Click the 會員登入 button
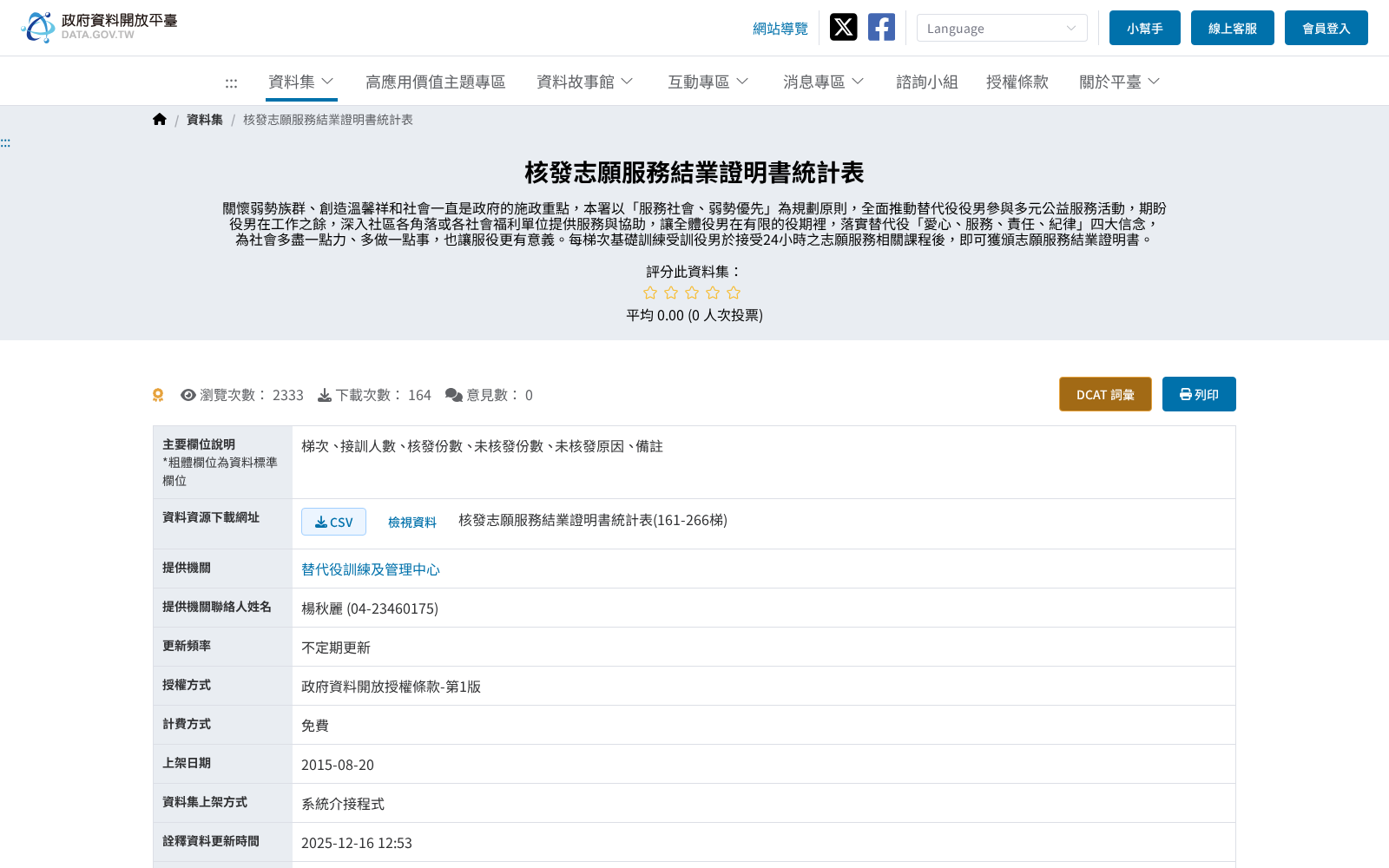 click(x=1326, y=28)
